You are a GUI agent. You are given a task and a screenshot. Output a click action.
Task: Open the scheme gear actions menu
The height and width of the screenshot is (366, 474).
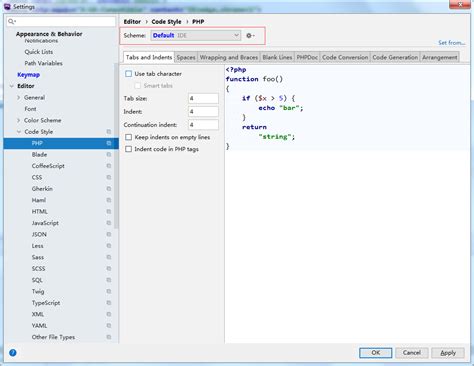click(250, 35)
